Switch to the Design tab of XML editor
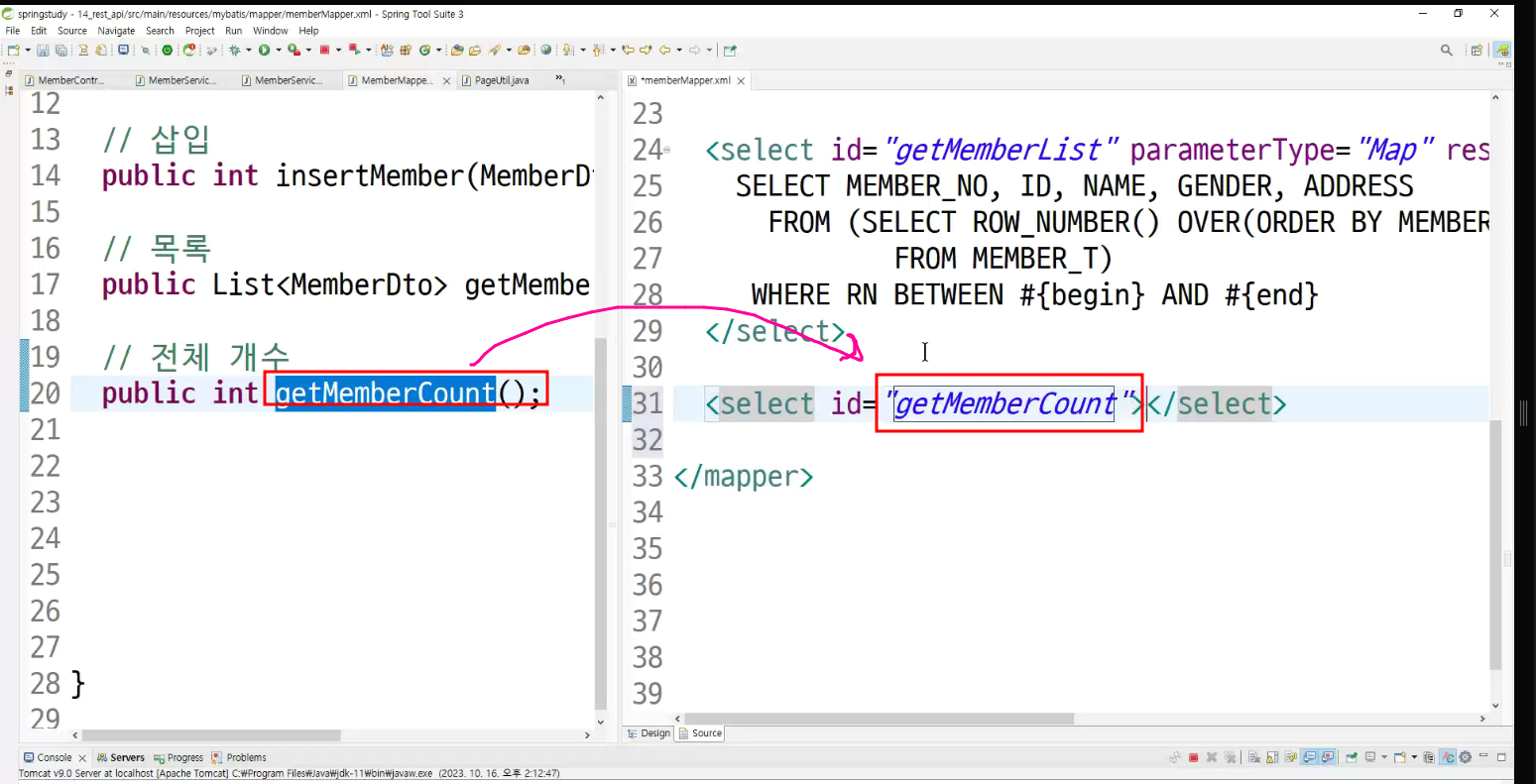The width and height of the screenshot is (1536, 784). pyautogui.click(x=649, y=733)
